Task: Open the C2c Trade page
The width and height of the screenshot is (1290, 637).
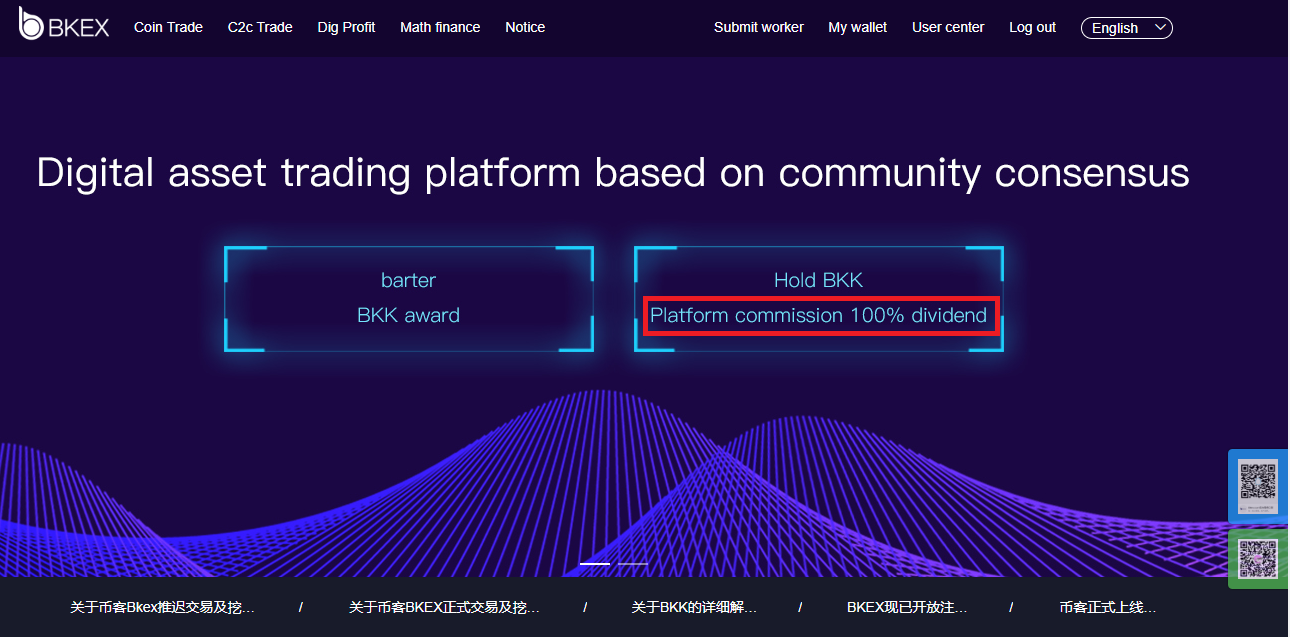Action: (260, 27)
